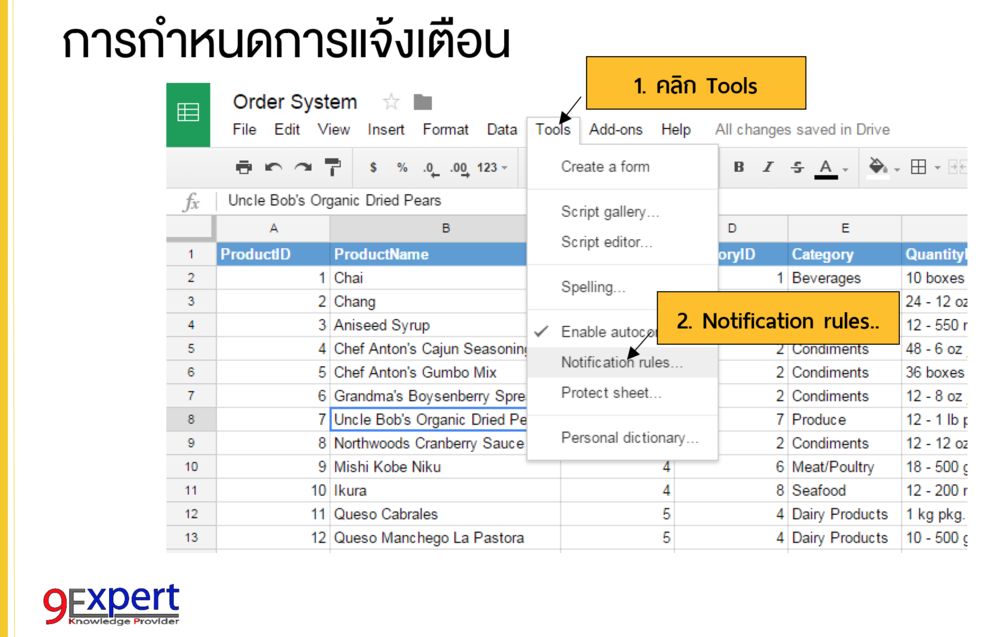
Task: Toggle italic formatting
Action: pyautogui.click(x=767, y=167)
